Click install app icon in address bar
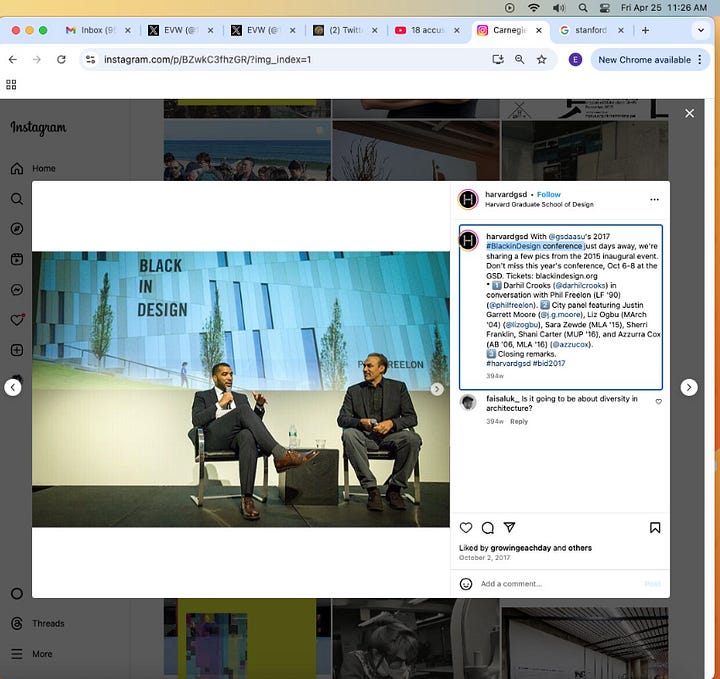The width and height of the screenshot is (720, 679). click(498, 59)
